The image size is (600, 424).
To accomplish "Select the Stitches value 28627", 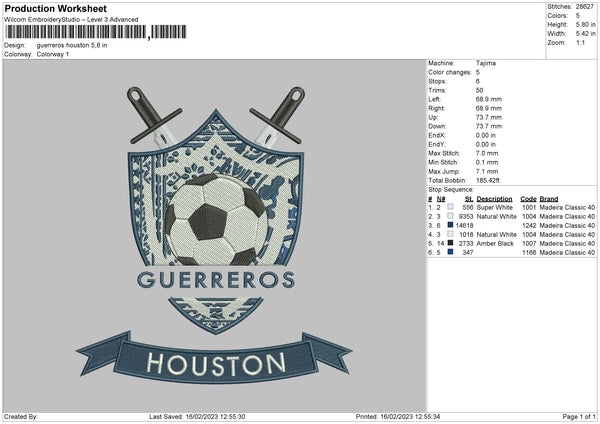I will click(585, 7).
